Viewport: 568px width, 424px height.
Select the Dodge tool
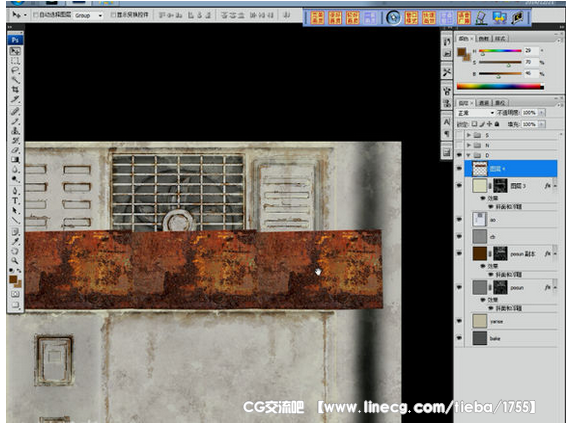tap(15, 179)
